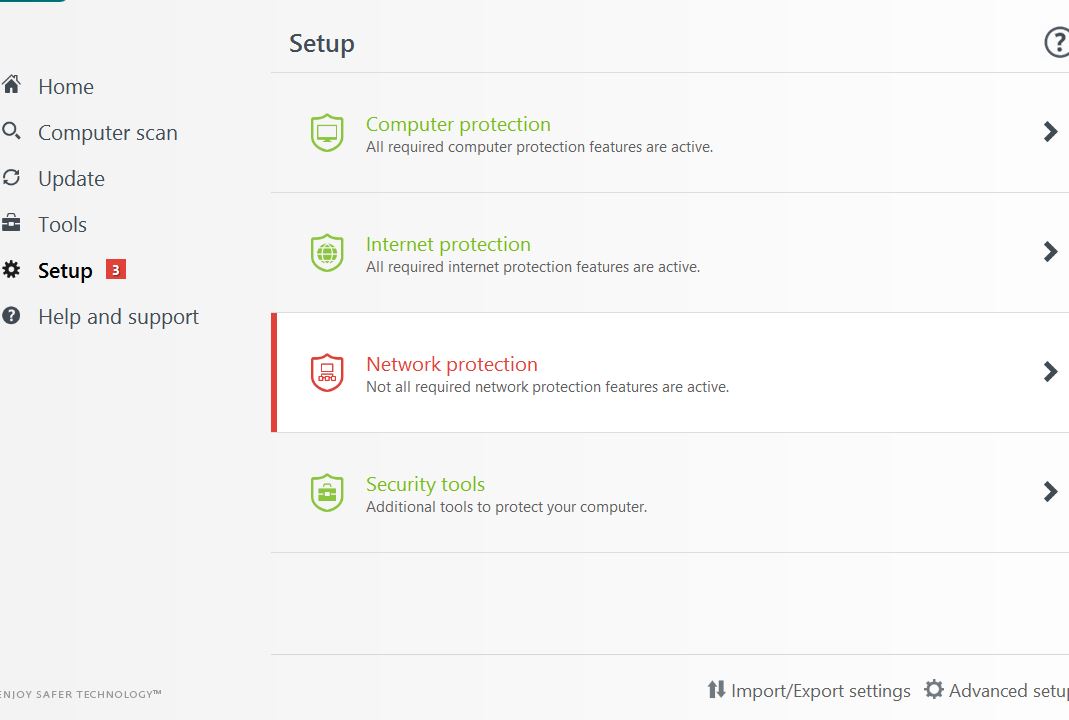The image size is (1069, 720).
Task: Expand Computer protection with its chevron arrow
Action: (x=1050, y=132)
